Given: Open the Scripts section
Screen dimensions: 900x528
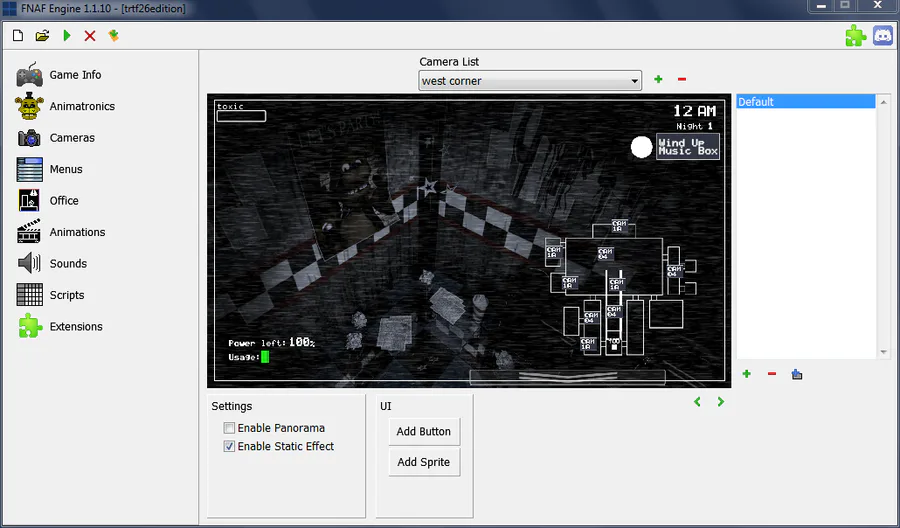Looking at the screenshot, I should (67, 295).
